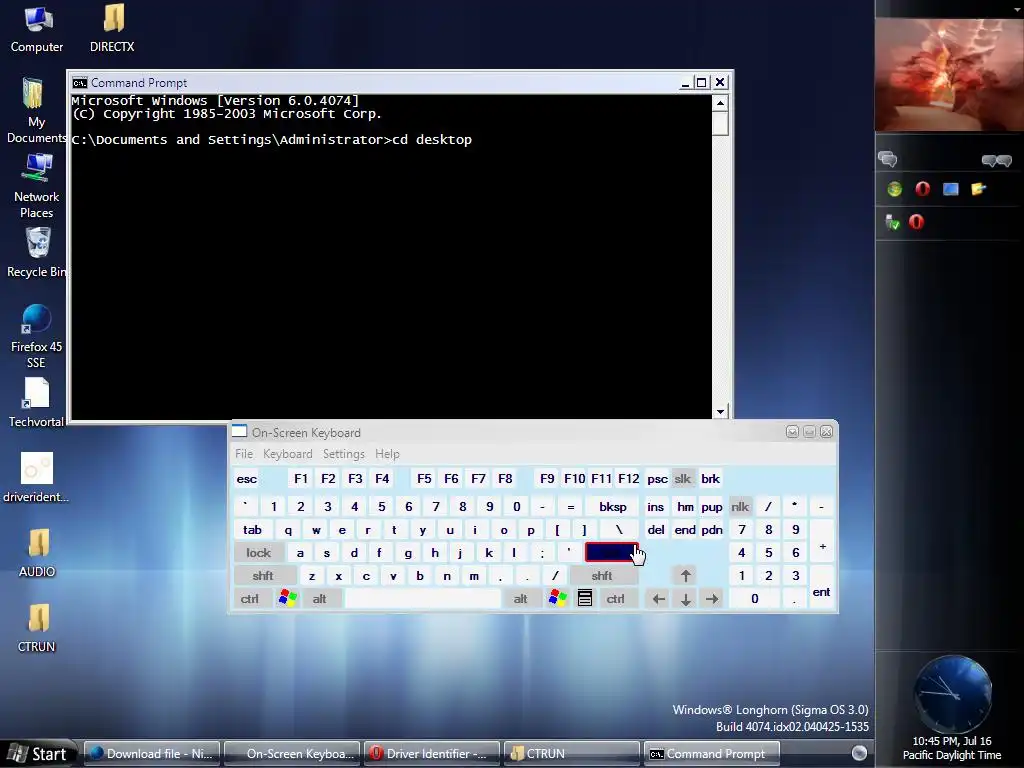Toggle the slk scroll lock key

[682, 479]
